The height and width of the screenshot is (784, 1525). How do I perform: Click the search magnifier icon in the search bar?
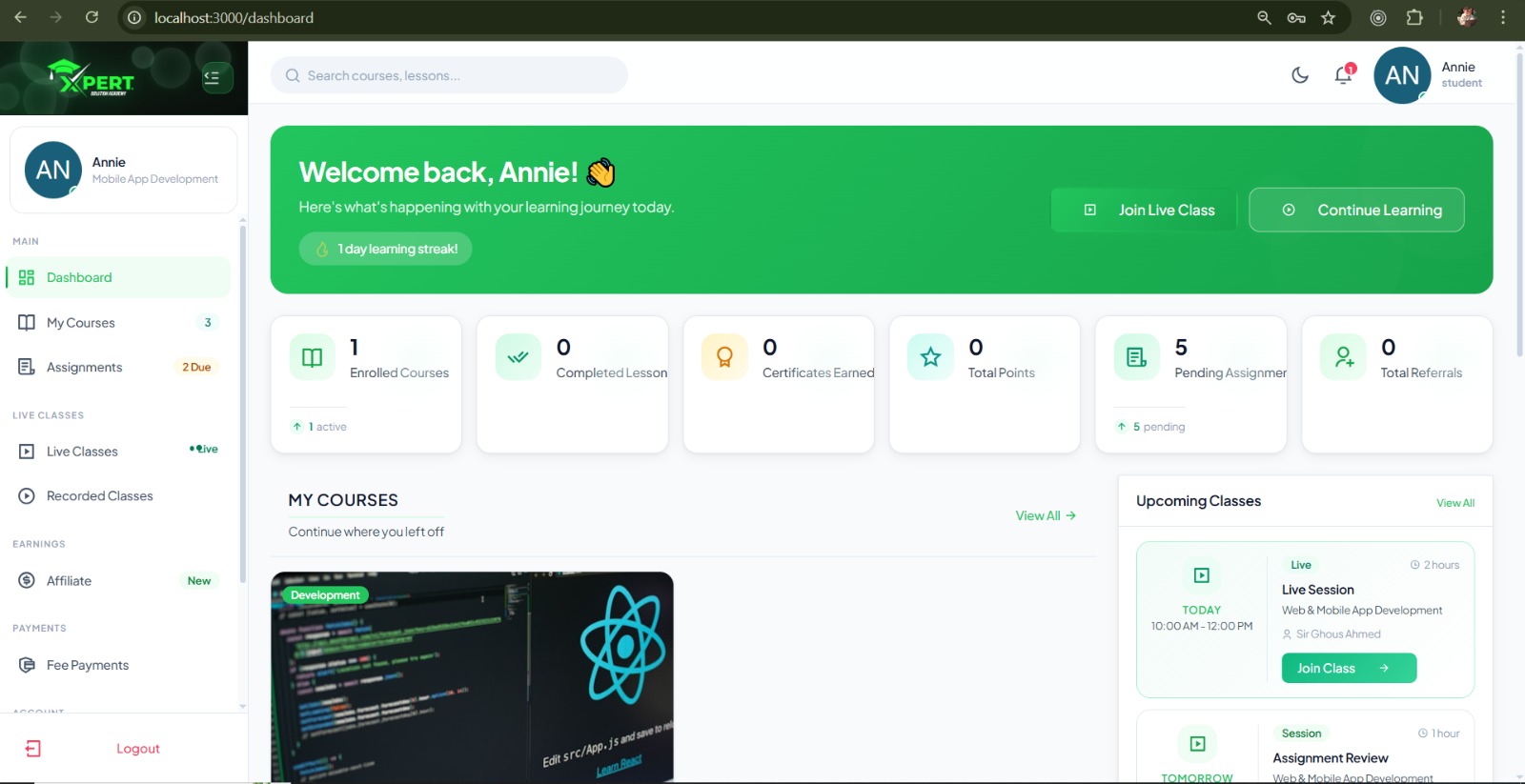click(x=293, y=75)
